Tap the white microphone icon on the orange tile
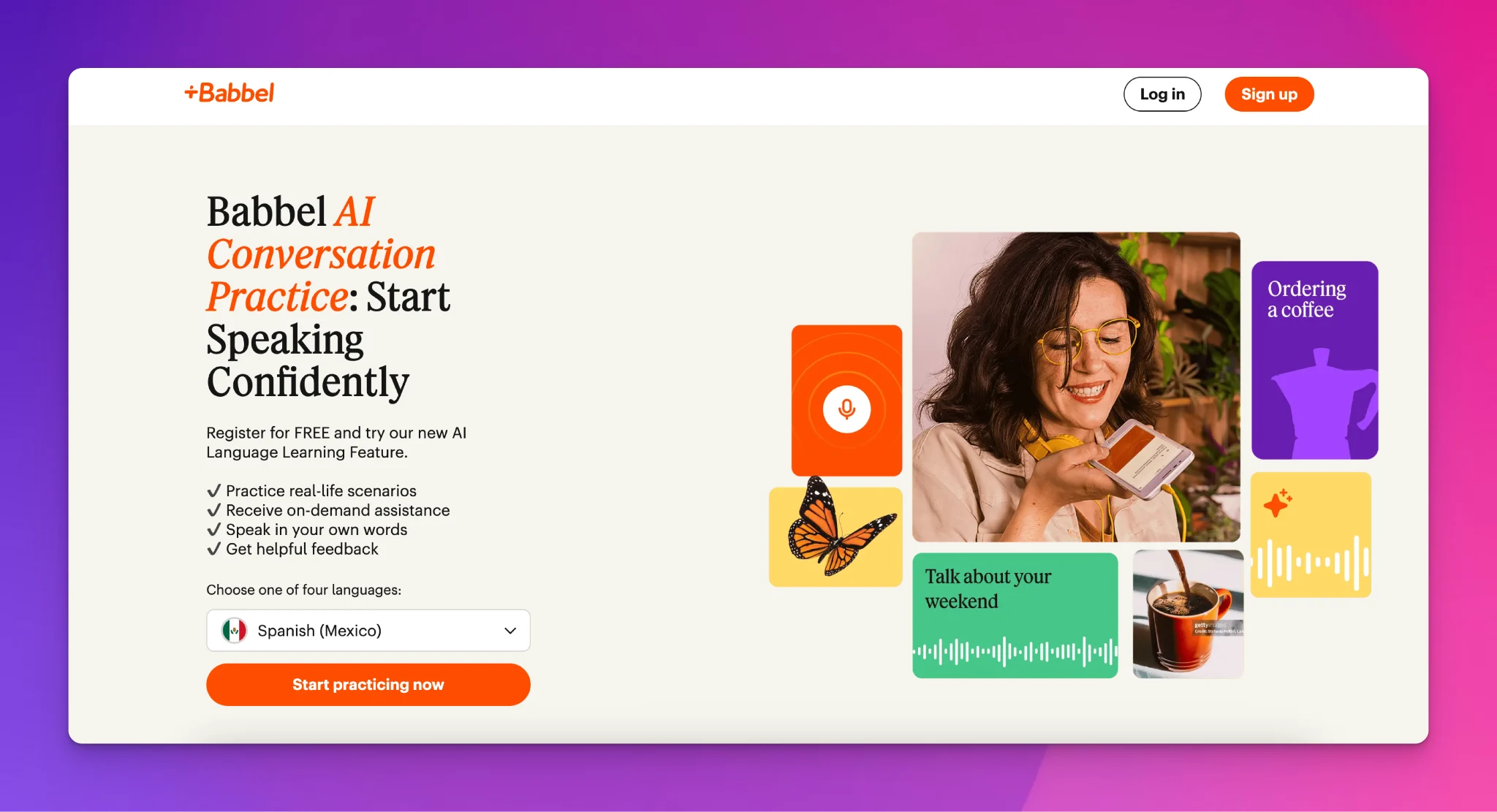This screenshot has width=1497, height=812. (846, 409)
